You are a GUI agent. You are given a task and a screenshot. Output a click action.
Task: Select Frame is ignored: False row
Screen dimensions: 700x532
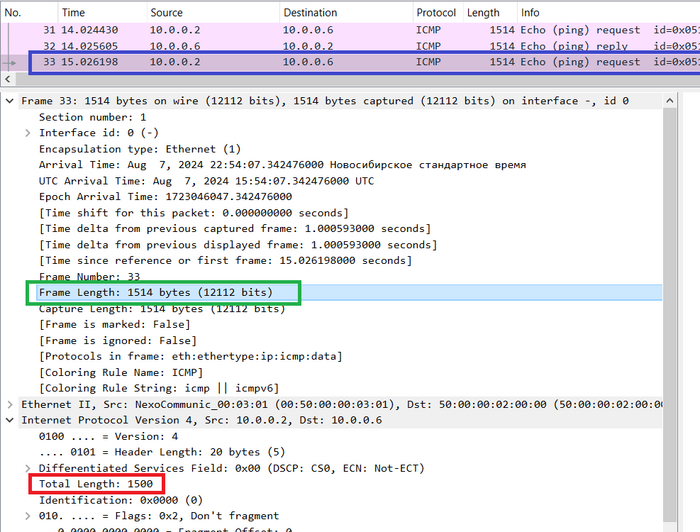click(x=117, y=341)
